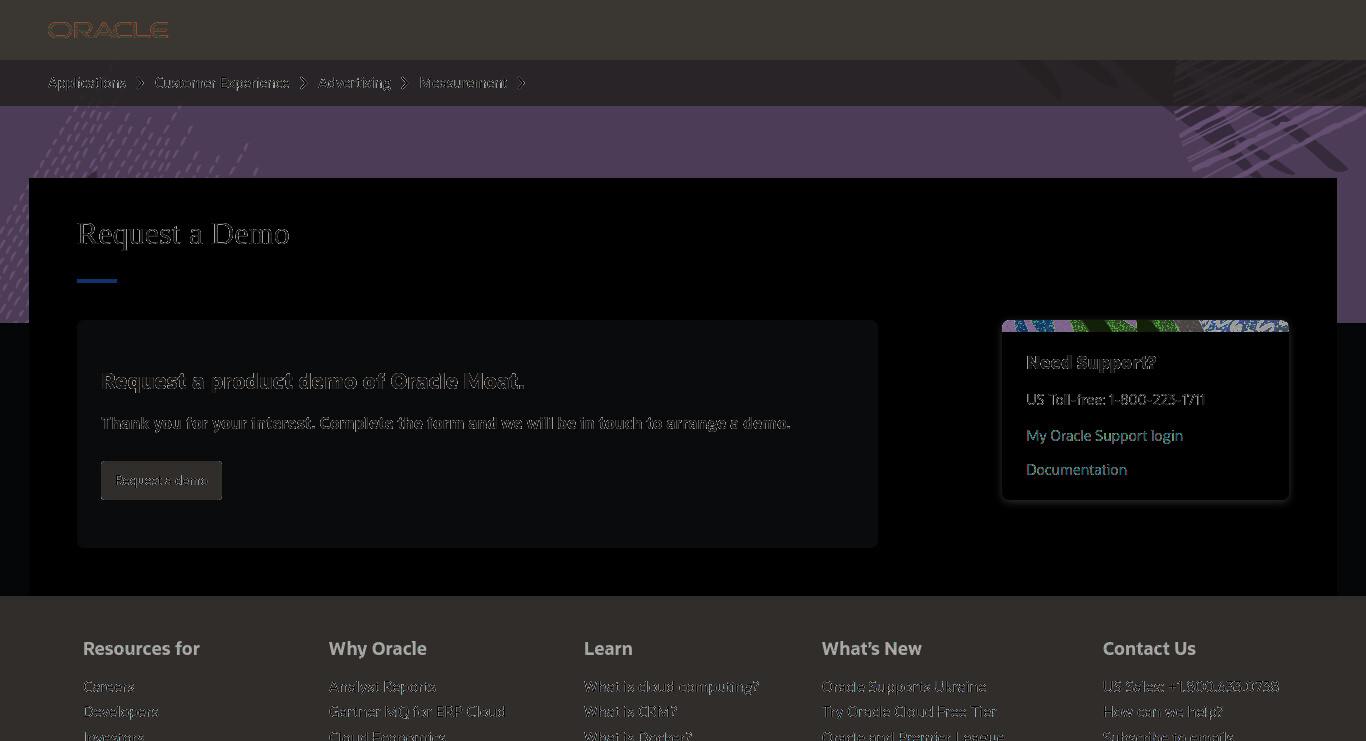1366x741 pixels.
Task: Click the What's New footer heading
Action: pyautogui.click(x=872, y=649)
